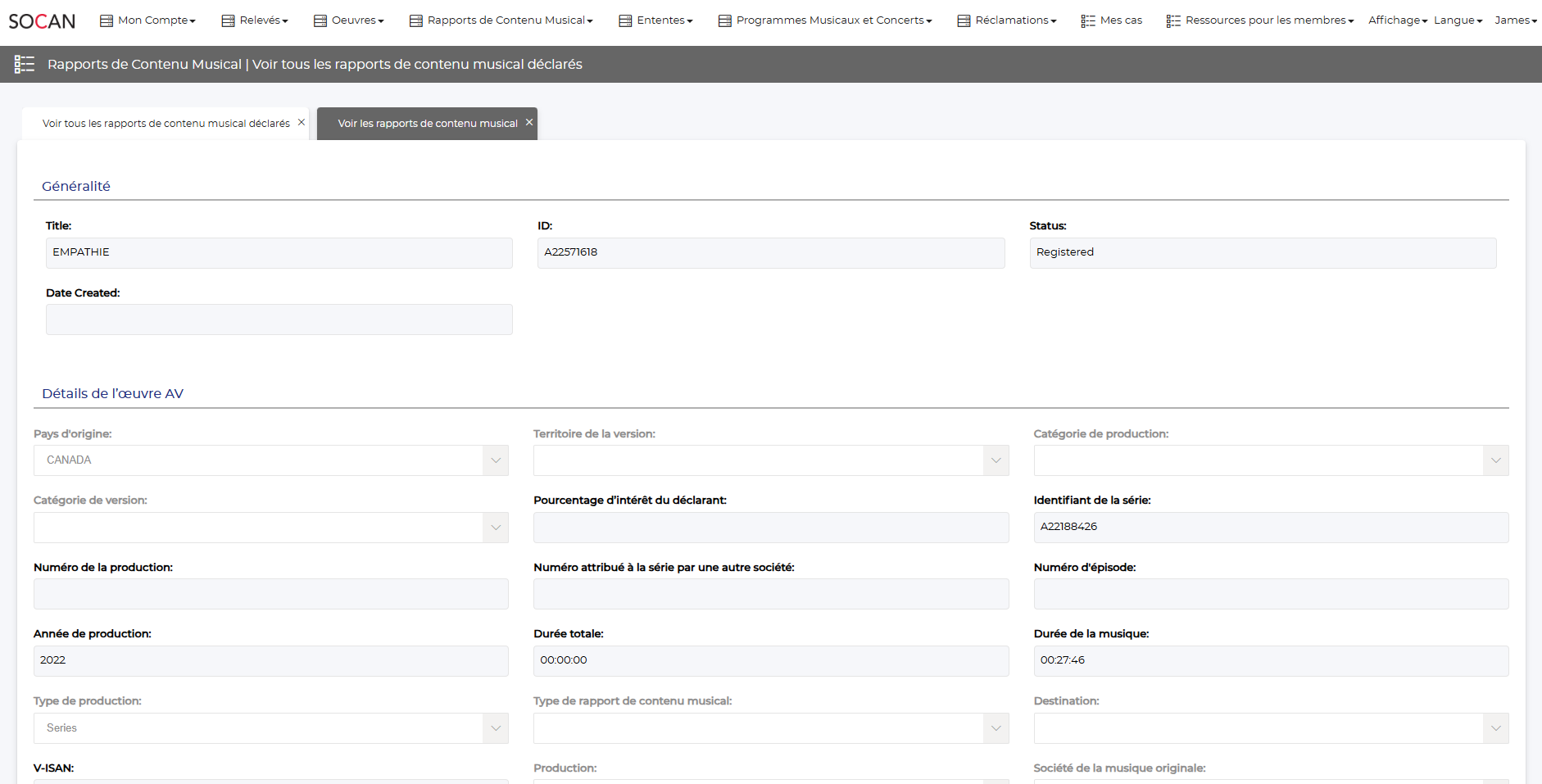Open the Rapports de Contenu Musical menu

tap(508, 20)
